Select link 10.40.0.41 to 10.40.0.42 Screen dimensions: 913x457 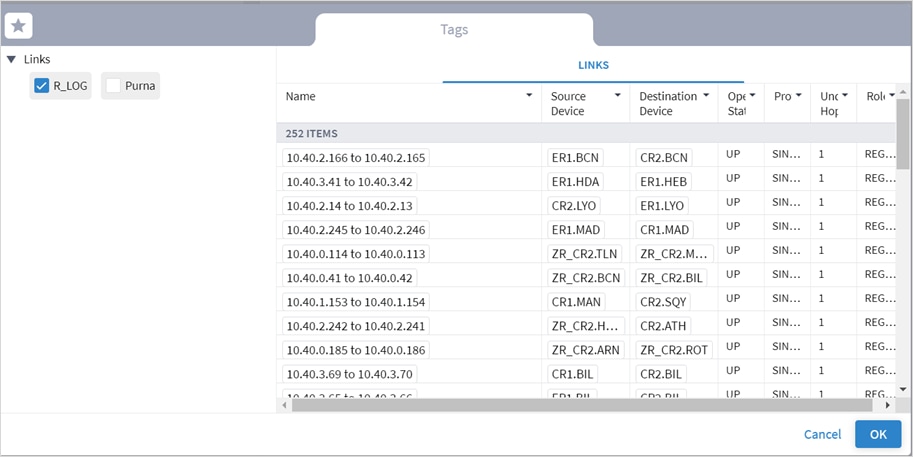coord(349,278)
